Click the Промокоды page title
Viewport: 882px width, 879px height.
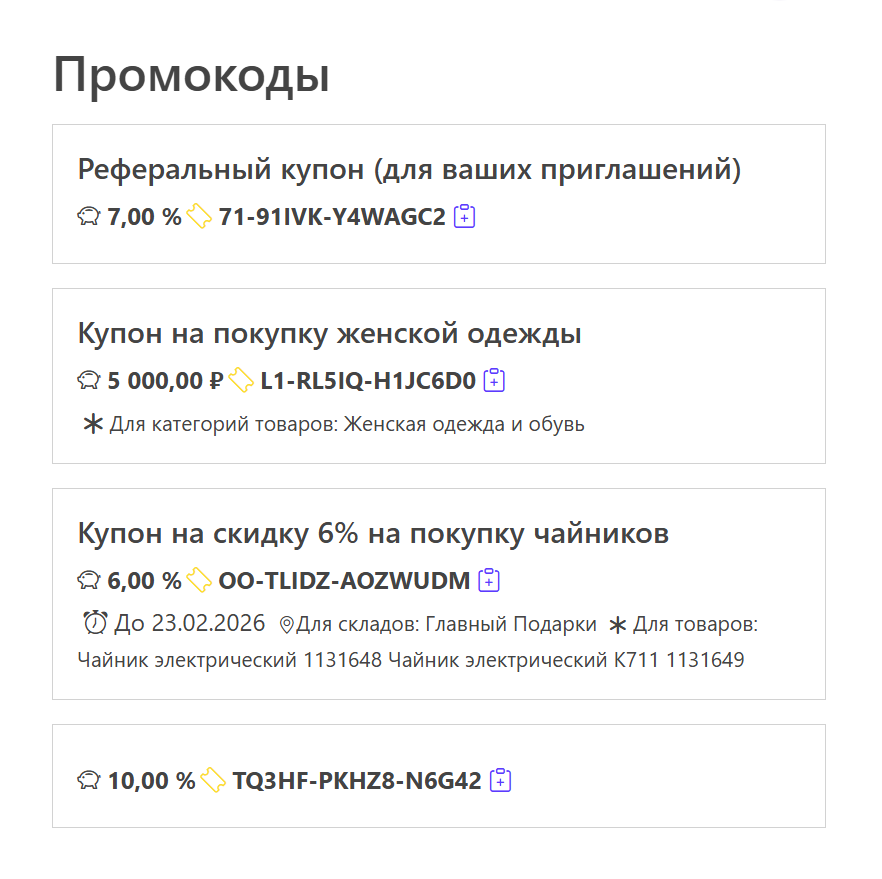pyautogui.click(x=192, y=75)
